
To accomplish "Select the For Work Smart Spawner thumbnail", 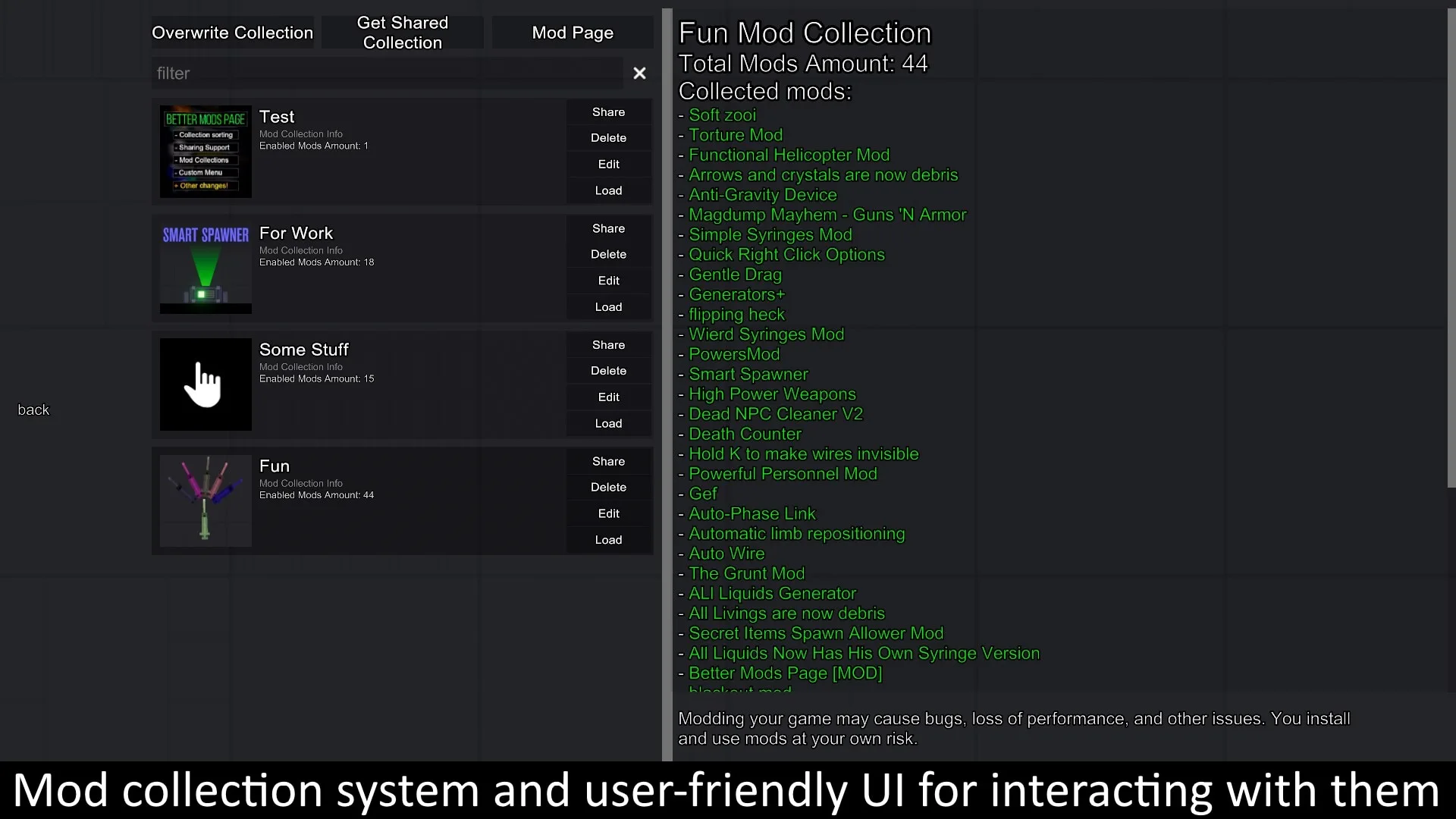I will pyautogui.click(x=206, y=268).
